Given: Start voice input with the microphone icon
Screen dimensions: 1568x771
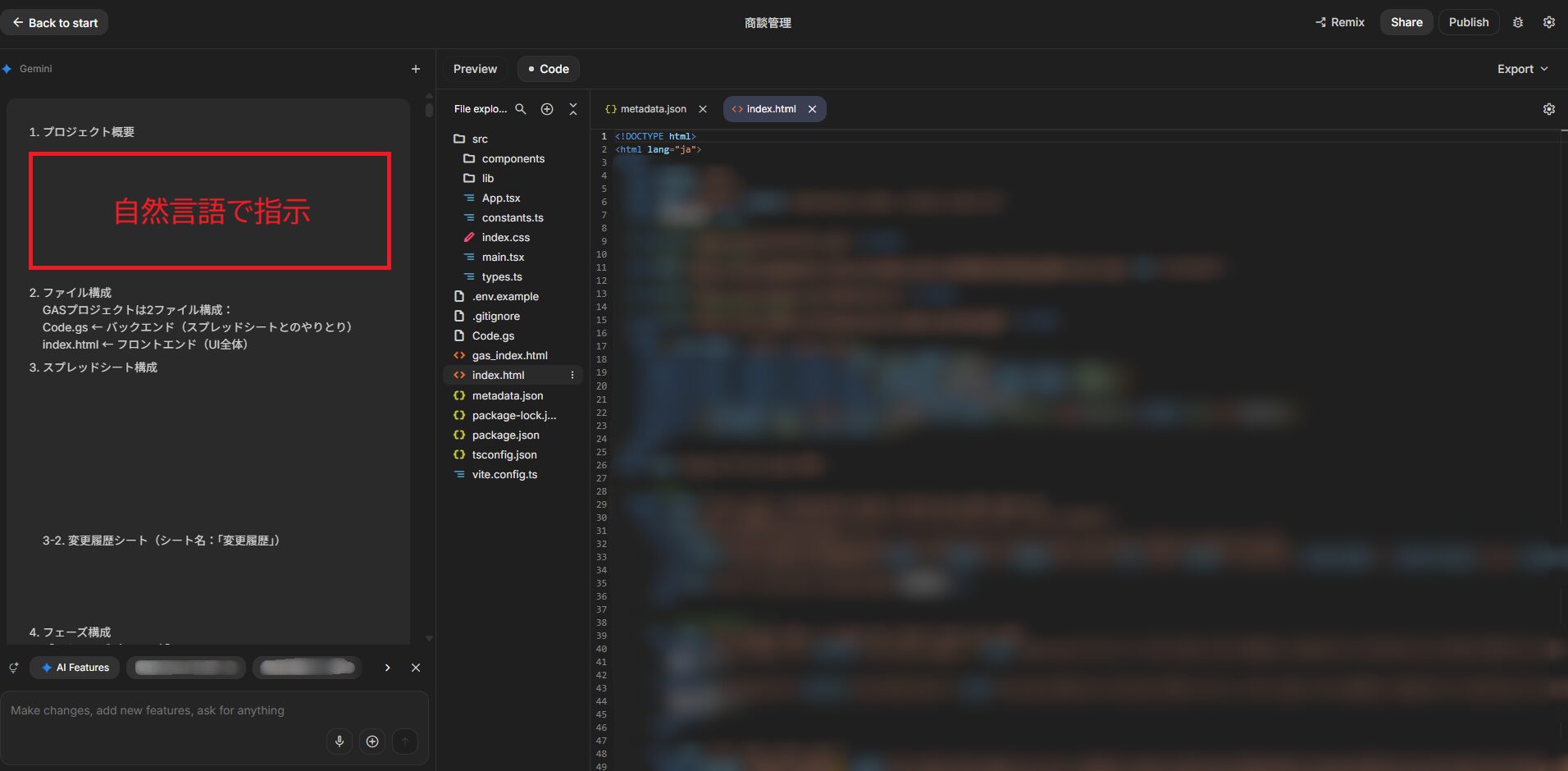Looking at the screenshot, I should (x=340, y=741).
